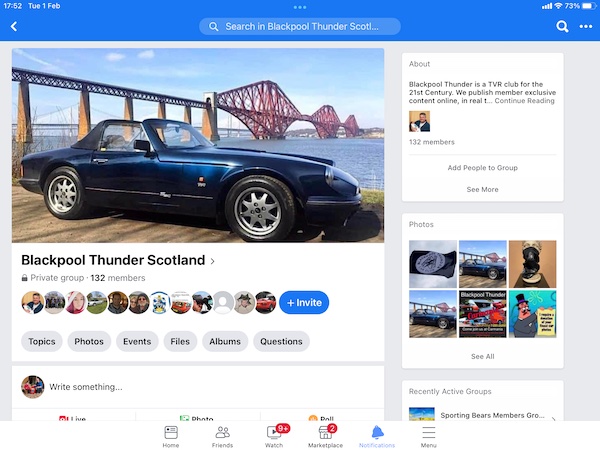600x450 pixels.
Task: Click Add People to Group
Action: pyautogui.click(x=482, y=168)
